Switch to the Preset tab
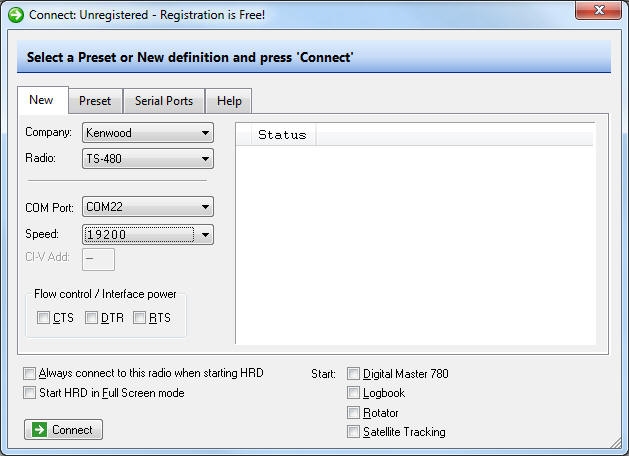Screen dimensions: 629x456 (95, 101)
